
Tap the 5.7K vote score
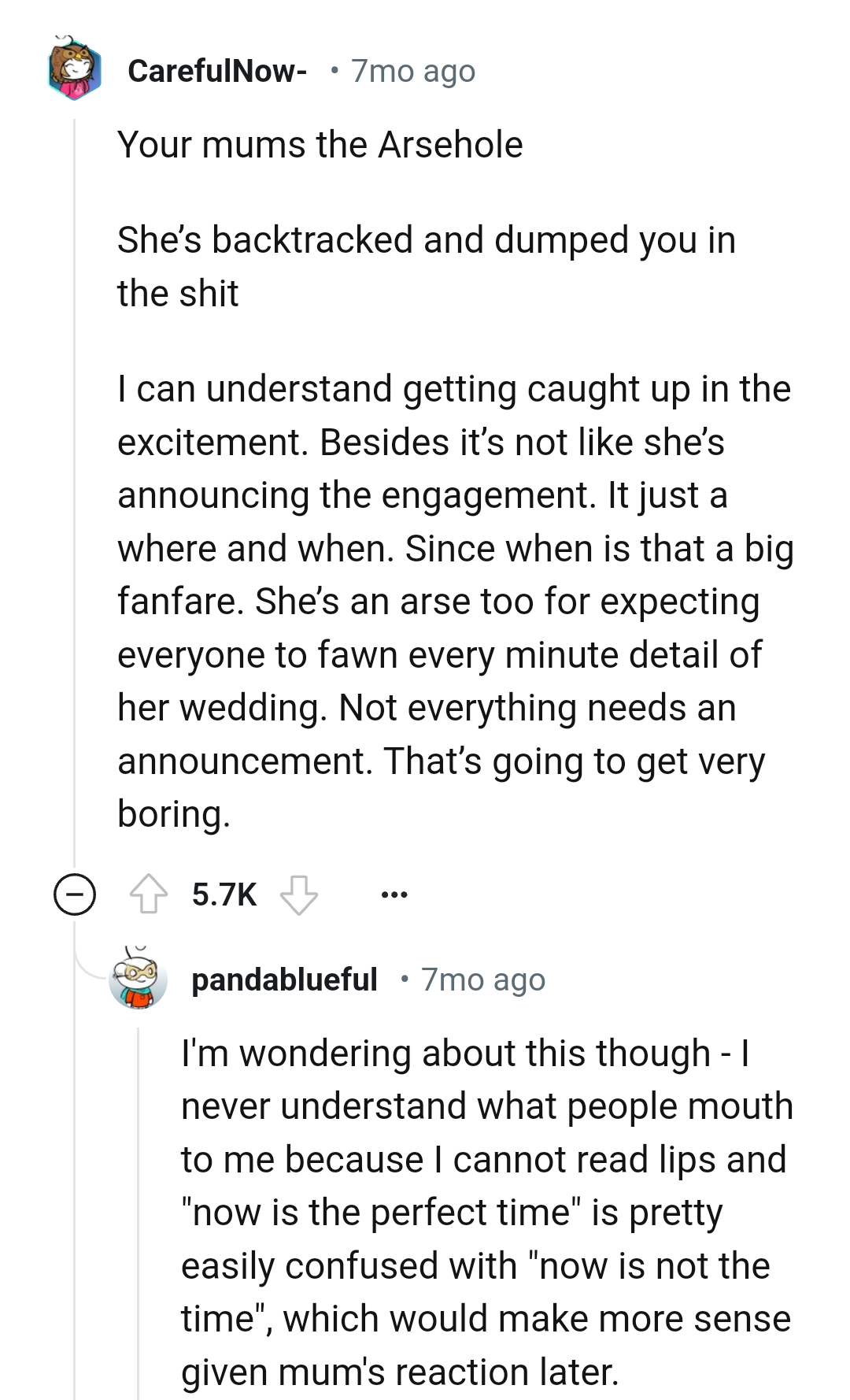(224, 894)
